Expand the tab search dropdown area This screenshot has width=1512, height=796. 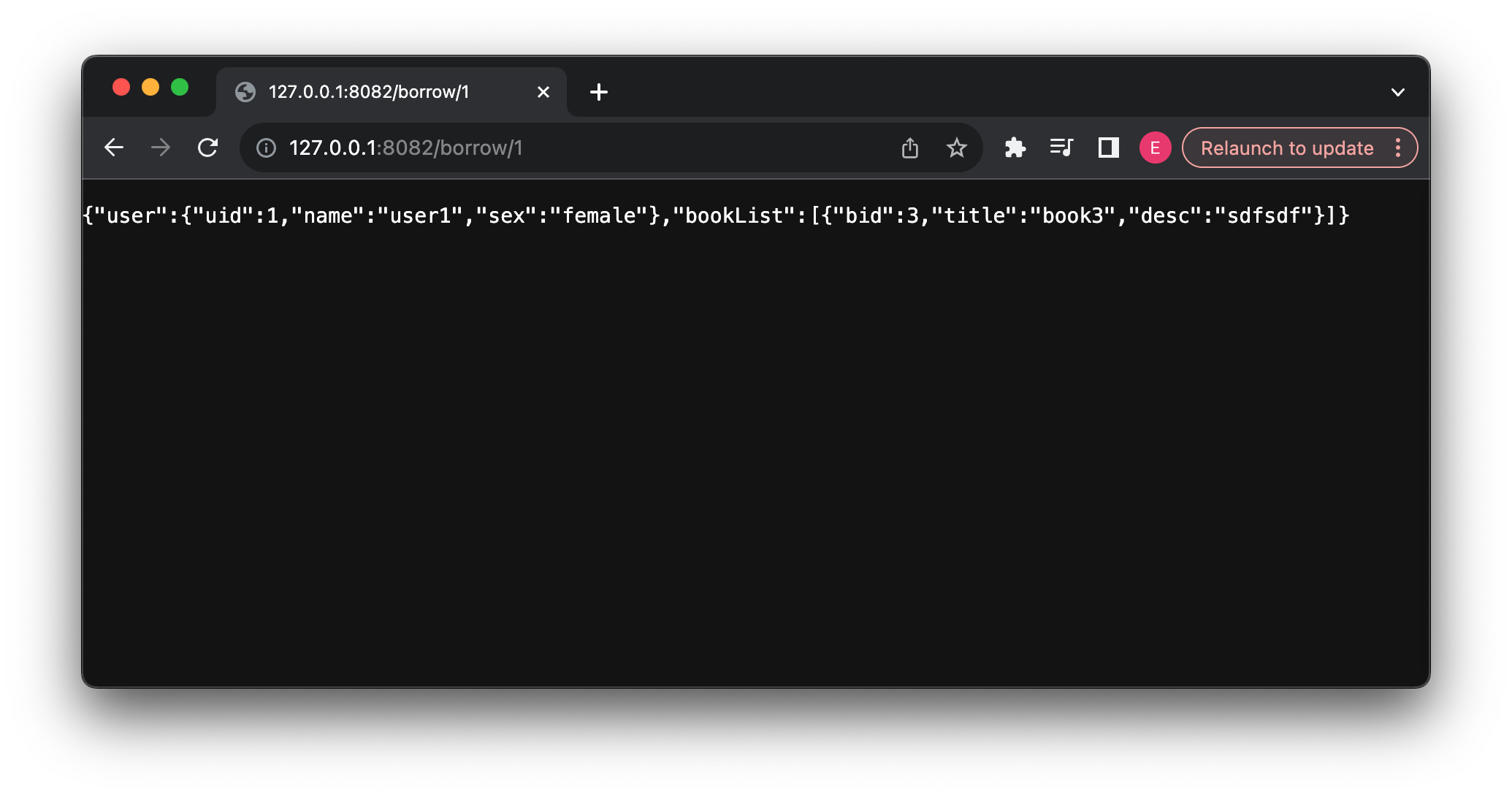(1398, 91)
